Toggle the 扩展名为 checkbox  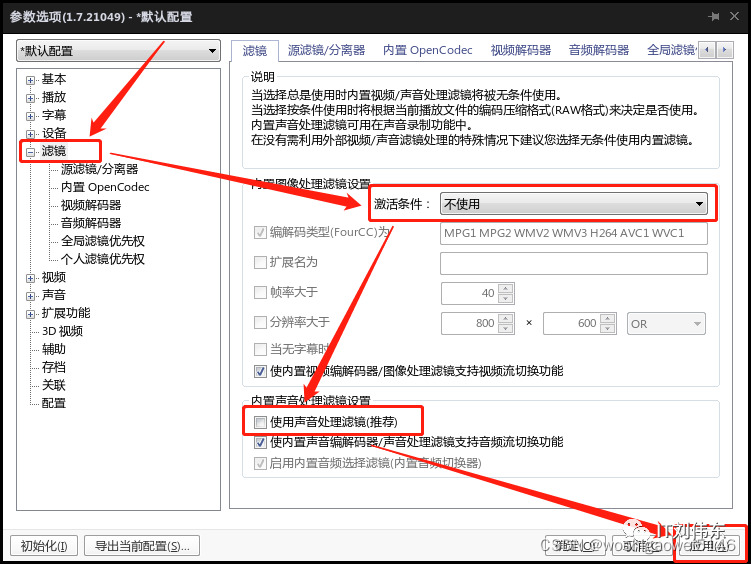[260, 262]
